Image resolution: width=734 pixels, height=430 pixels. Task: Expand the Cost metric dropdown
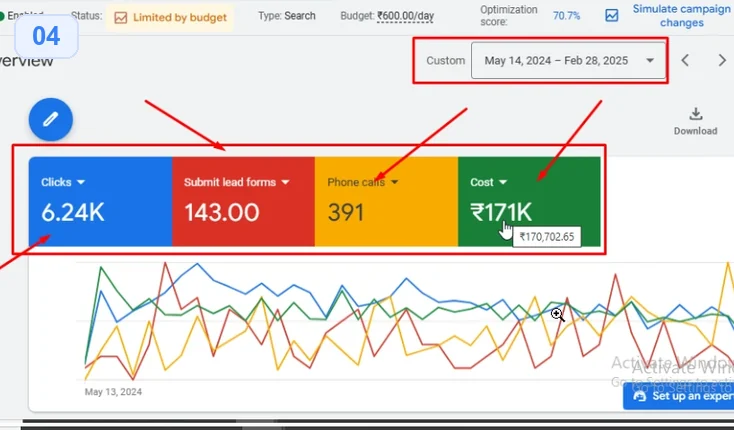[503, 182]
